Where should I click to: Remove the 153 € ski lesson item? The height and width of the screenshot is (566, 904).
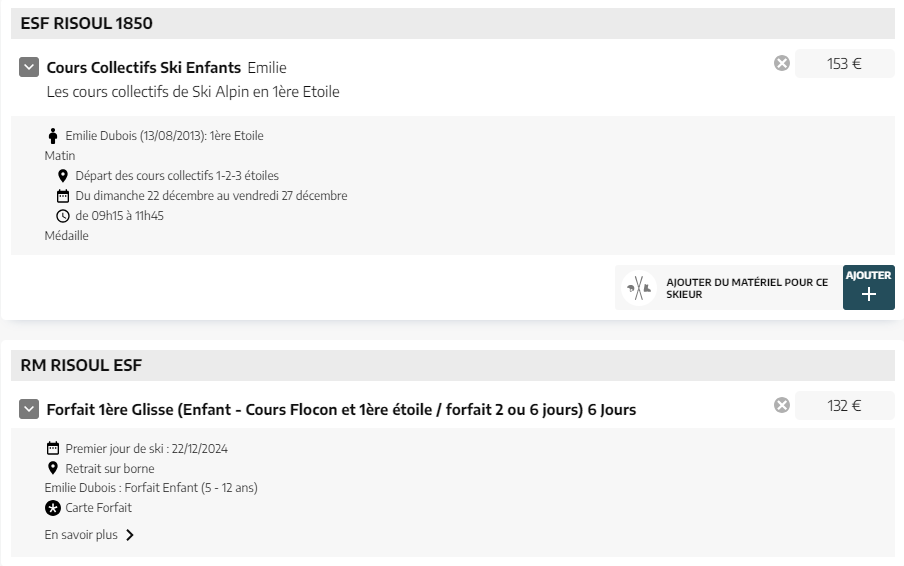click(782, 63)
